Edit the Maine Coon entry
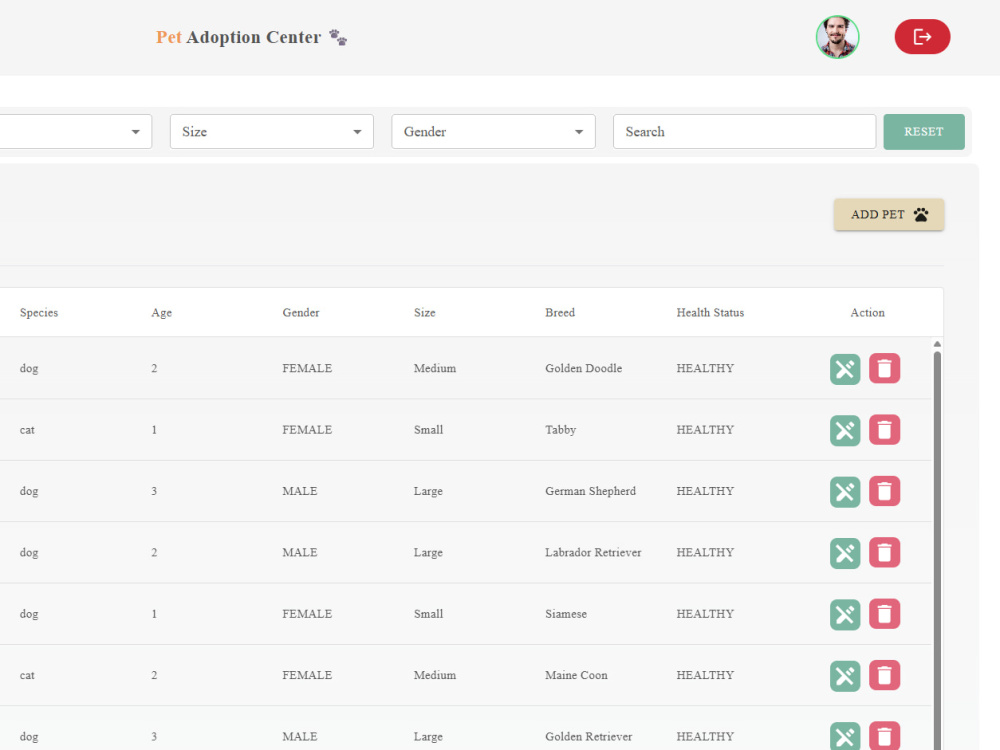The image size is (1000, 750). (845, 676)
